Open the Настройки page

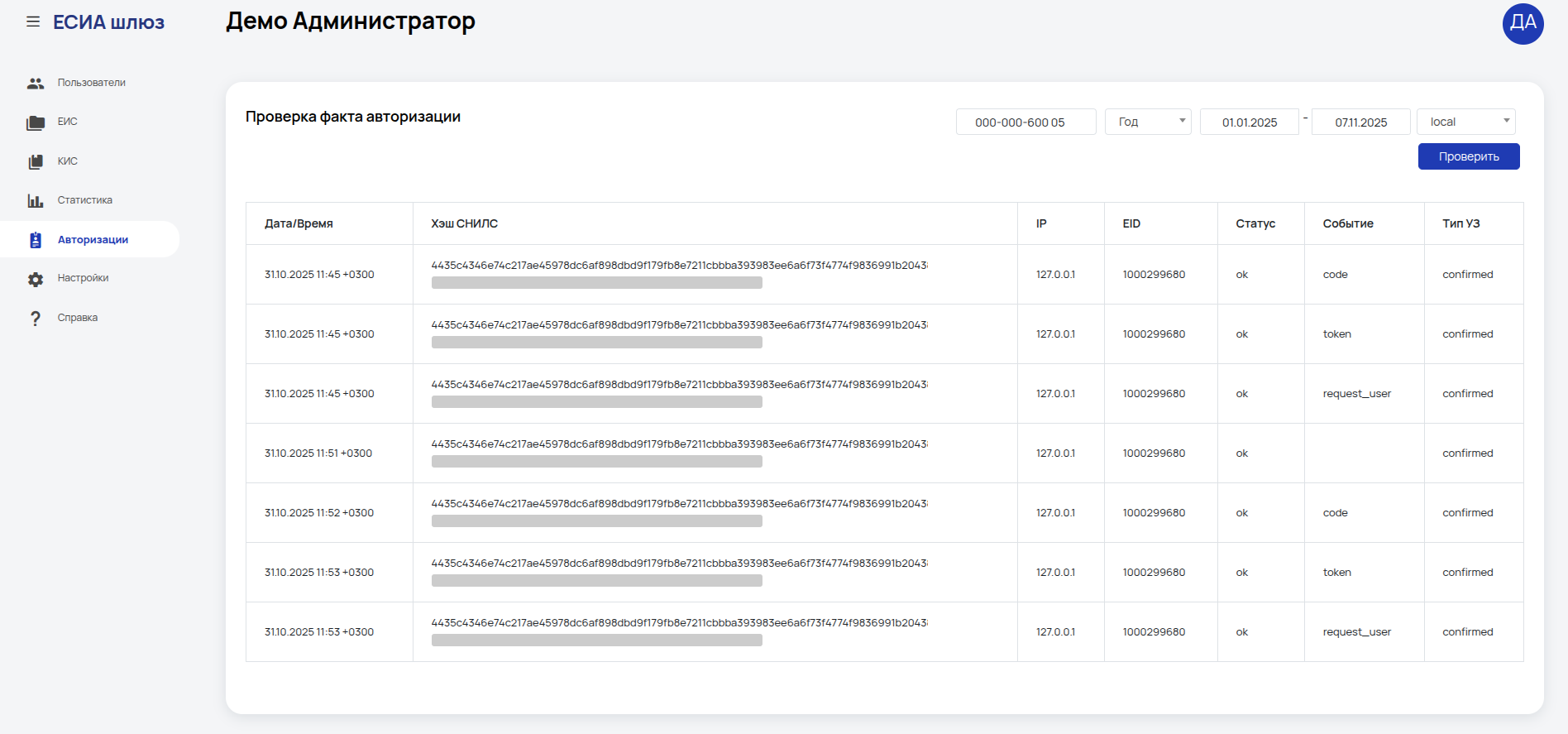[x=83, y=278]
